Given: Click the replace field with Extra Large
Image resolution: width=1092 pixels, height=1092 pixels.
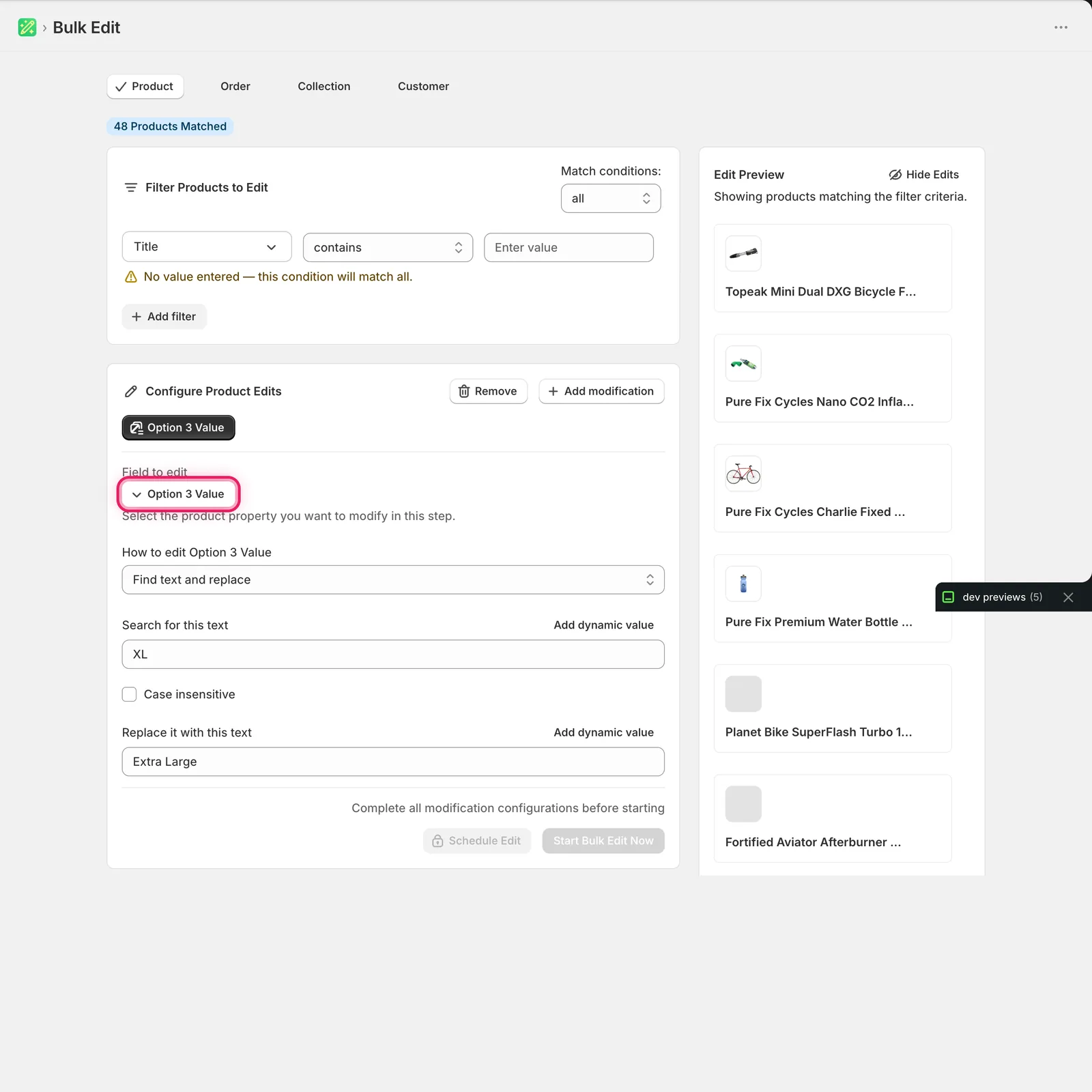Looking at the screenshot, I should coord(393,762).
